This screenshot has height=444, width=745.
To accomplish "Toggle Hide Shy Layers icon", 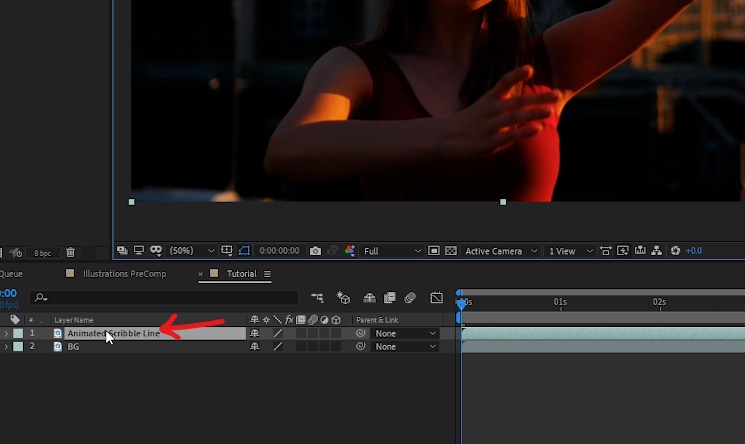I will (369, 298).
